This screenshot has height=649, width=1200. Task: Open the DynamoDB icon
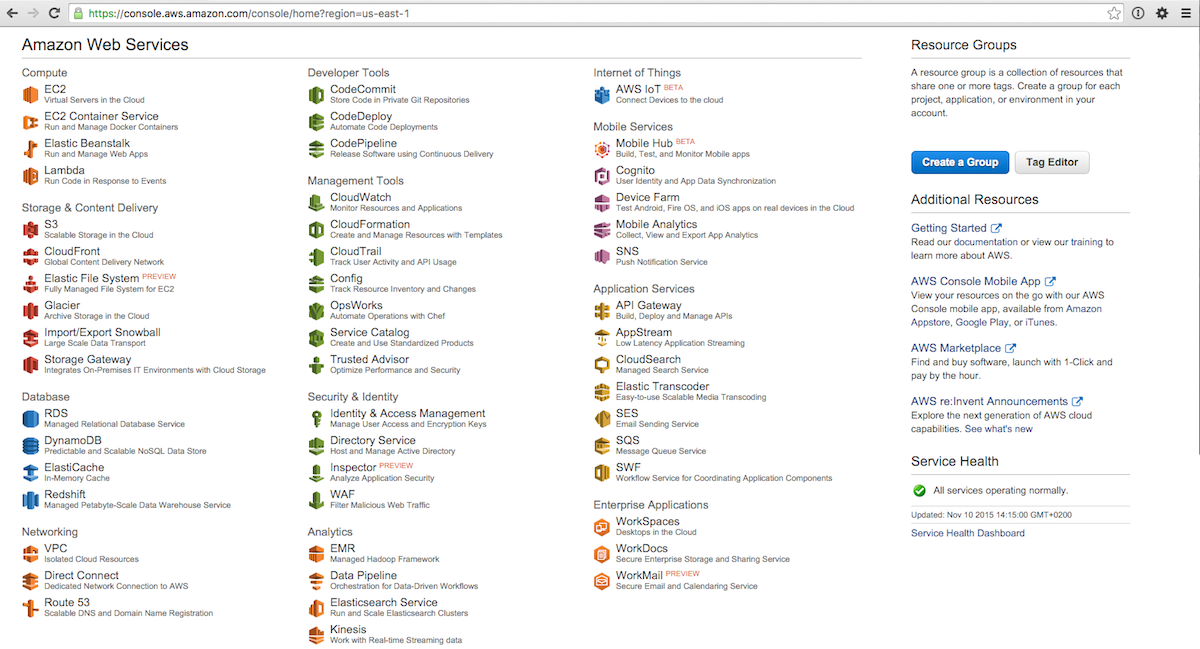(x=30, y=446)
